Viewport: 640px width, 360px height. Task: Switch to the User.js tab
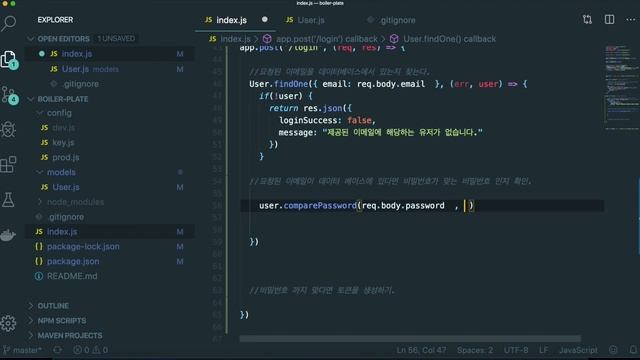[x=305, y=20]
